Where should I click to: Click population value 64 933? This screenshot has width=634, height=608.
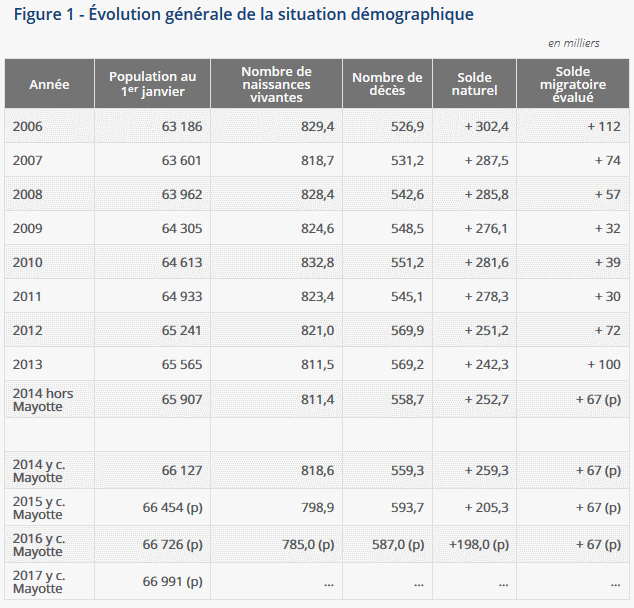point(182,296)
